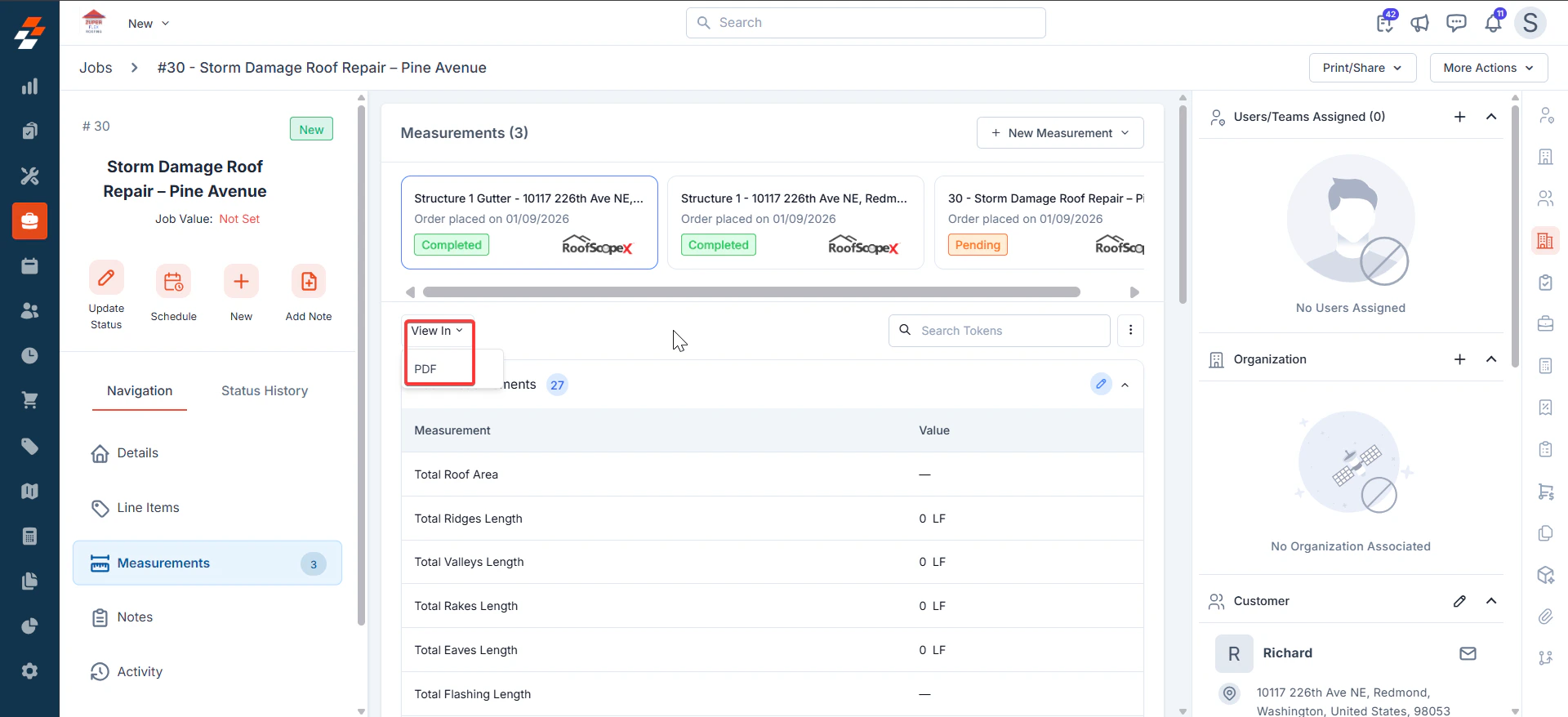Select the Pending 30 - Storm Damage measurement card
Viewport: 1568px width, 717px height.
click(1040, 222)
